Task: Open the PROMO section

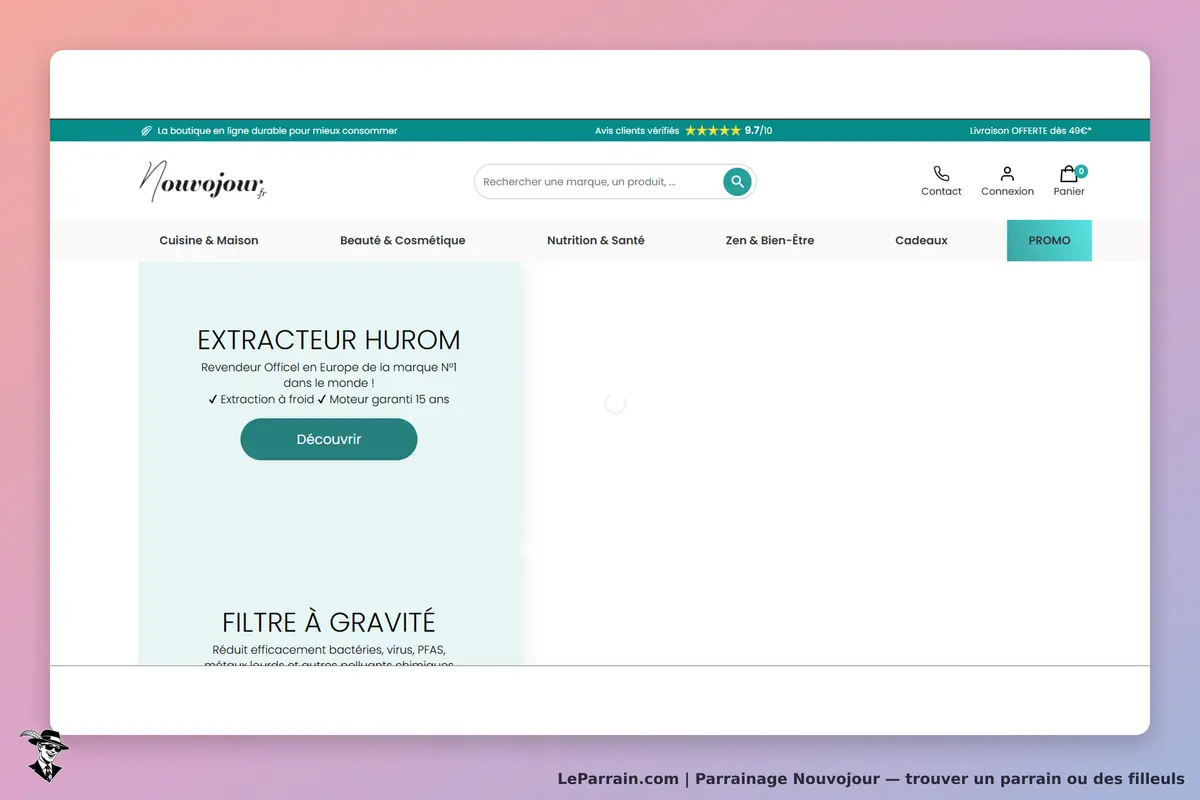Action: [x=1049, y=240]
